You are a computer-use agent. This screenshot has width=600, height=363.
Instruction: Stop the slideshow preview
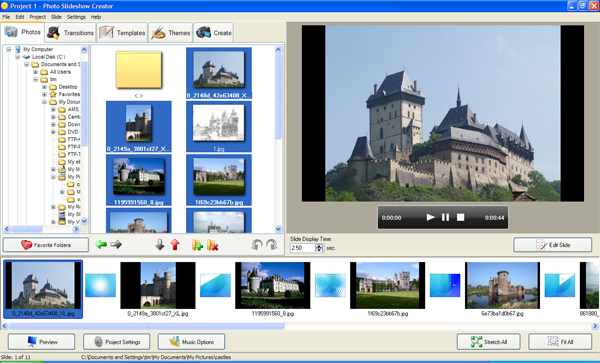click(460, 217)
